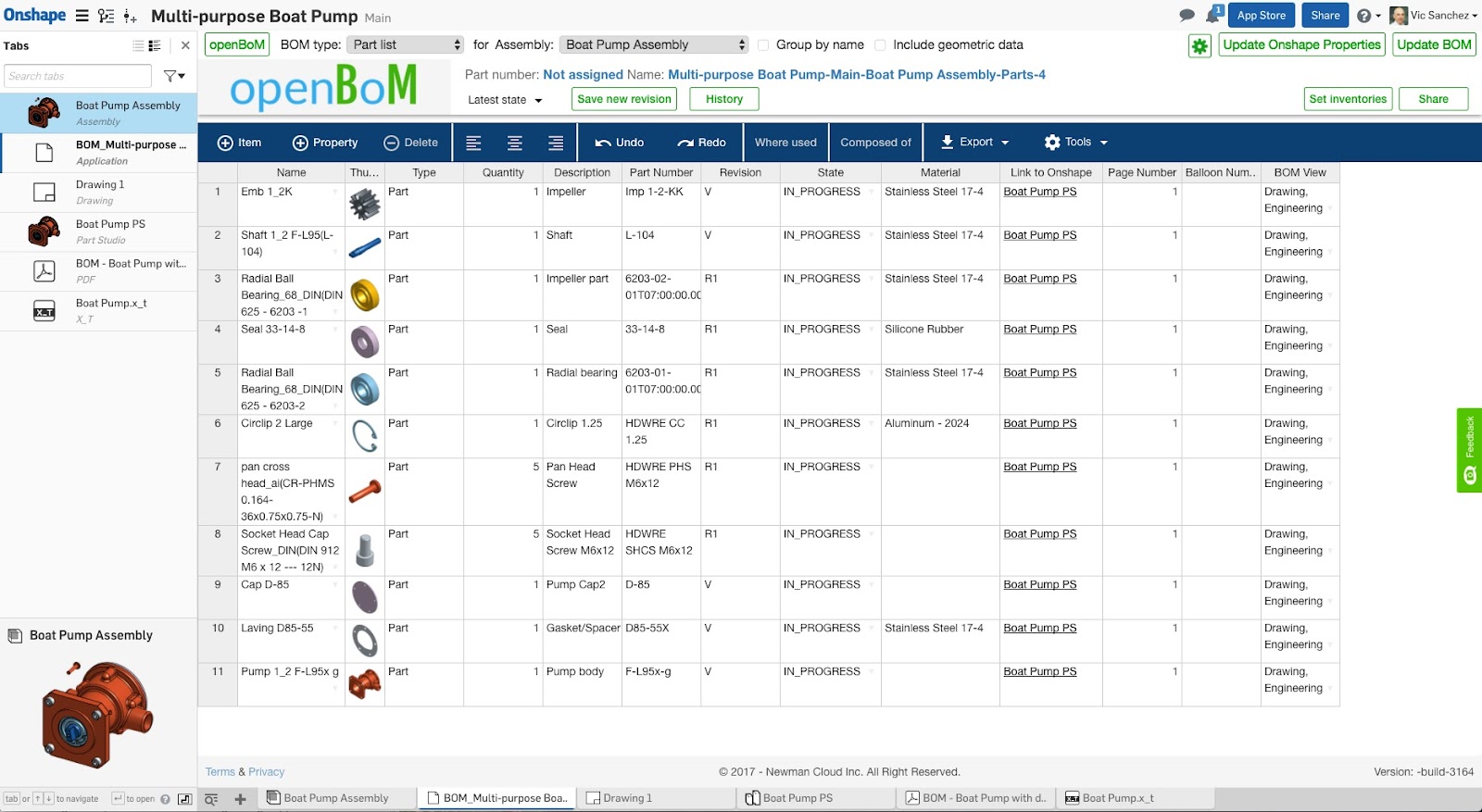Open the Vic Sanchez account menu
The height and width of the screenshot is (812, 1482).
pyautogui.click(x=1434, y=16)
